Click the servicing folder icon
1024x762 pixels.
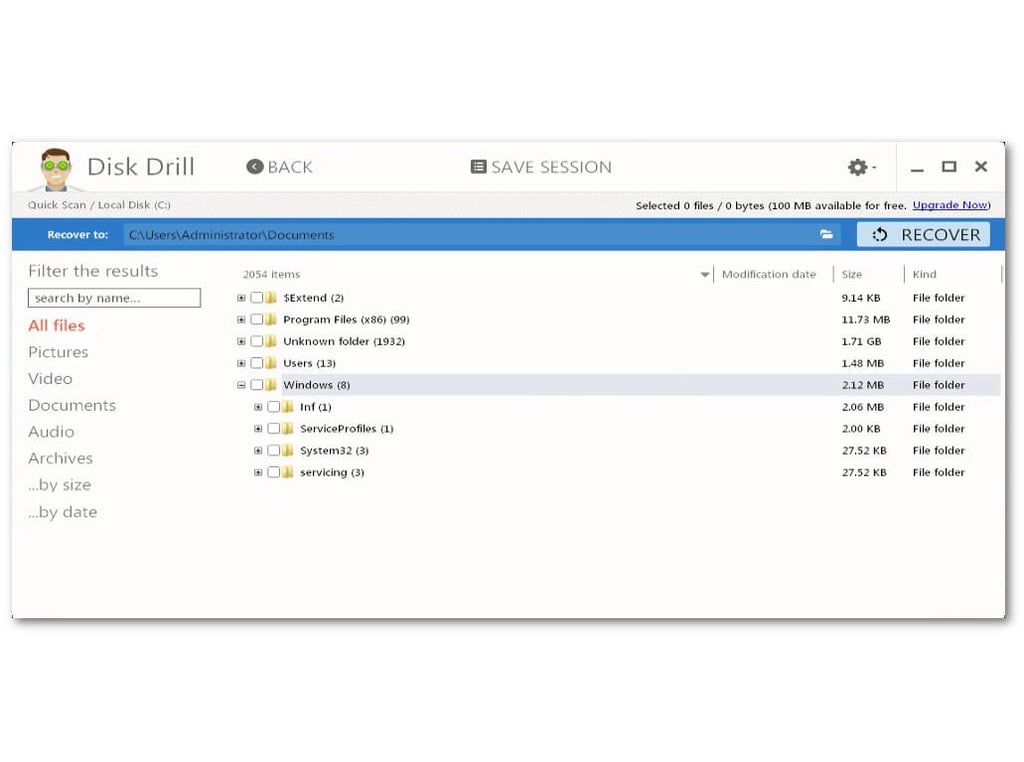288,472
